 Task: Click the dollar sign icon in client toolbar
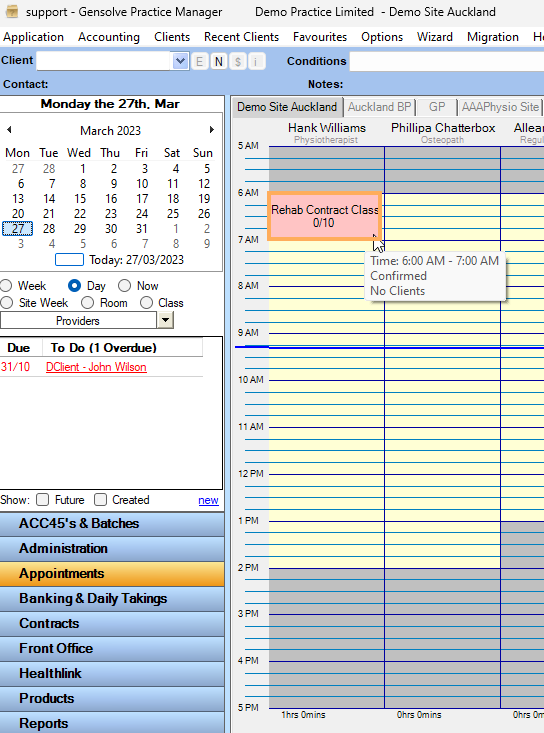pos(238,61)
